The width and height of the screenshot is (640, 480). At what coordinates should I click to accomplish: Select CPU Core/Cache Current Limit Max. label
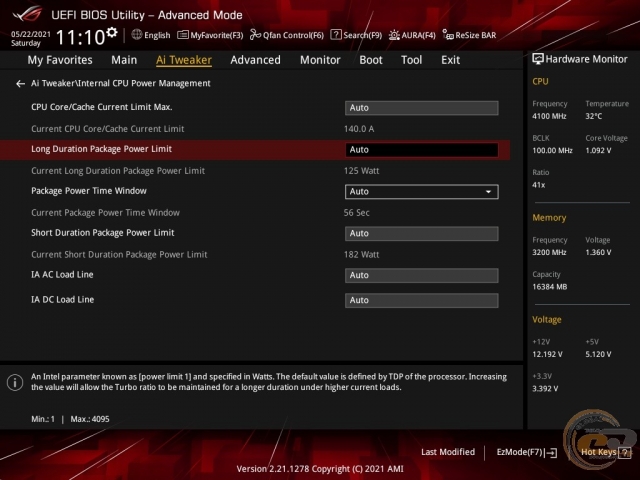(x=102, y=107)
